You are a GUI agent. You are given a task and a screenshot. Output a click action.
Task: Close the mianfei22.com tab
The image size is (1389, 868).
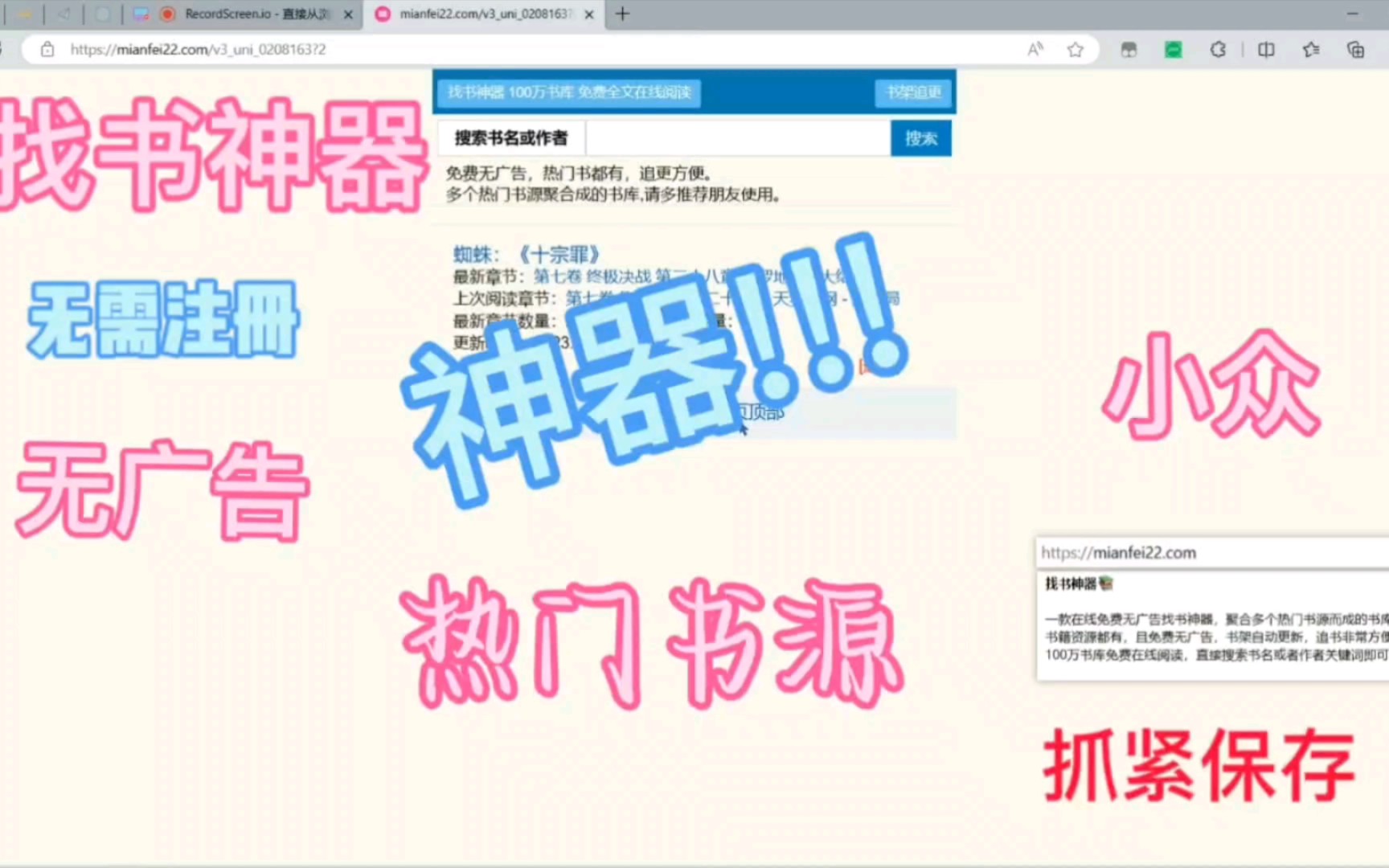tap(589, 14)
